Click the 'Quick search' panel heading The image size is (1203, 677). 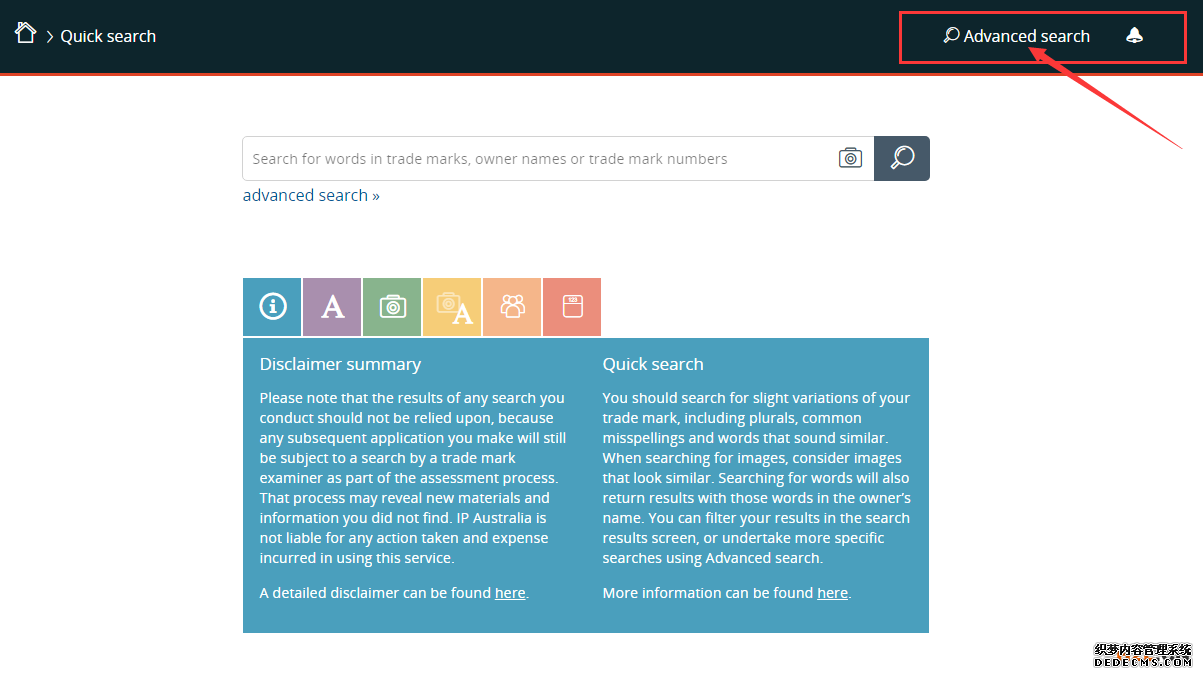pyautogui.click(x=653, y=364)
